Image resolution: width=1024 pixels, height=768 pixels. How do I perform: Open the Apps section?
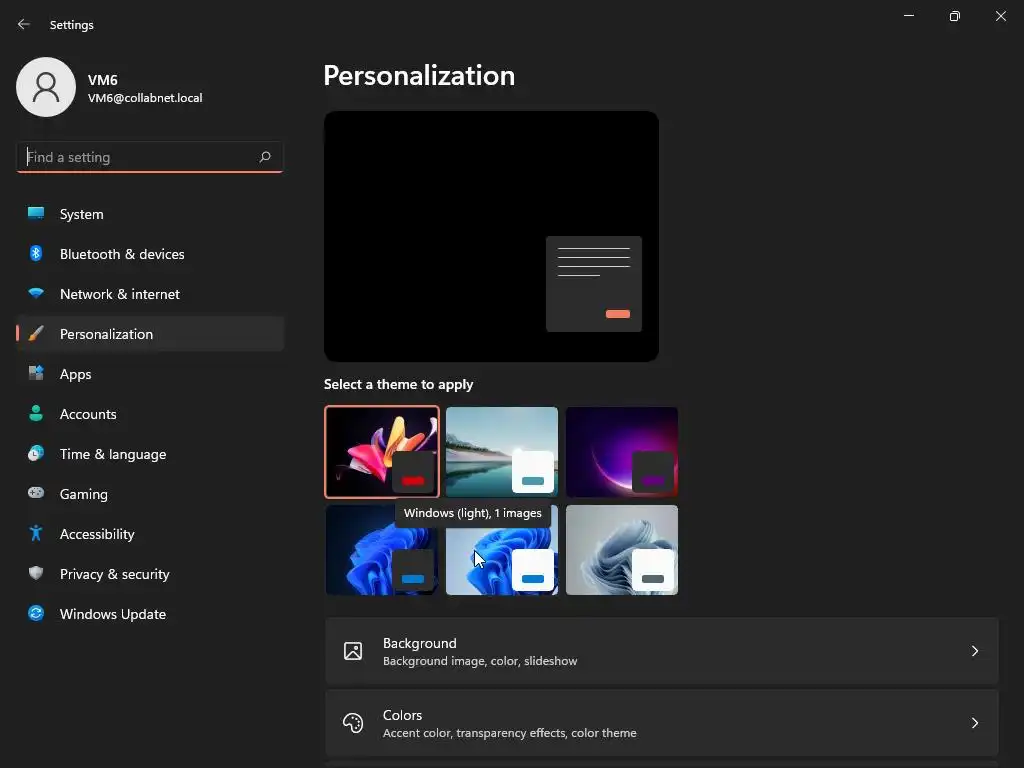pyautogui.click(x=150, y=374)
